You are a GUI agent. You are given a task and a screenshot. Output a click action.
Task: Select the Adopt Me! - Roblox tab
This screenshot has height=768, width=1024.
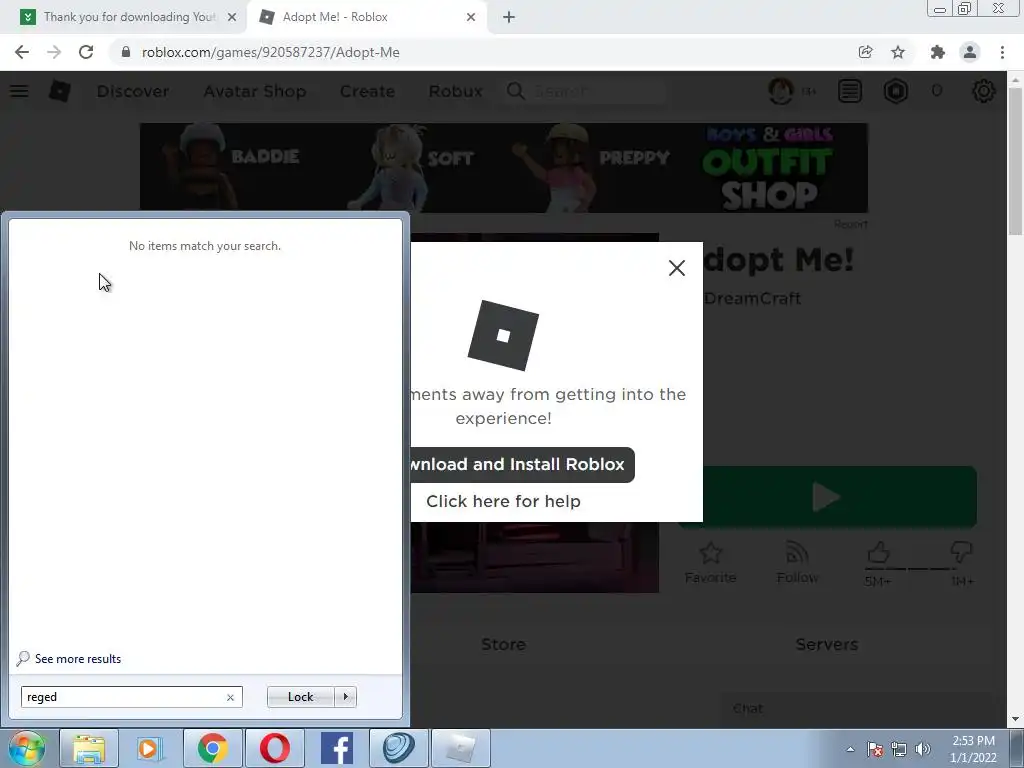pos(368,17)
